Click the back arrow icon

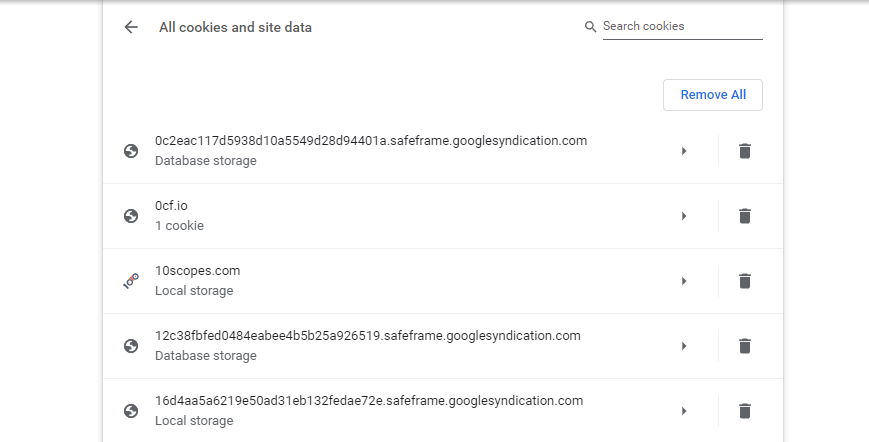(131, 27)
